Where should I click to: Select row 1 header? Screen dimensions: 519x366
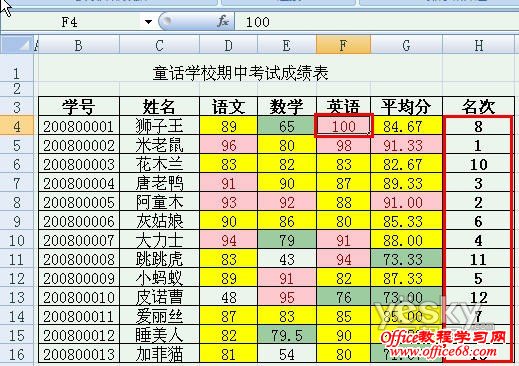[x=17, y=69]
